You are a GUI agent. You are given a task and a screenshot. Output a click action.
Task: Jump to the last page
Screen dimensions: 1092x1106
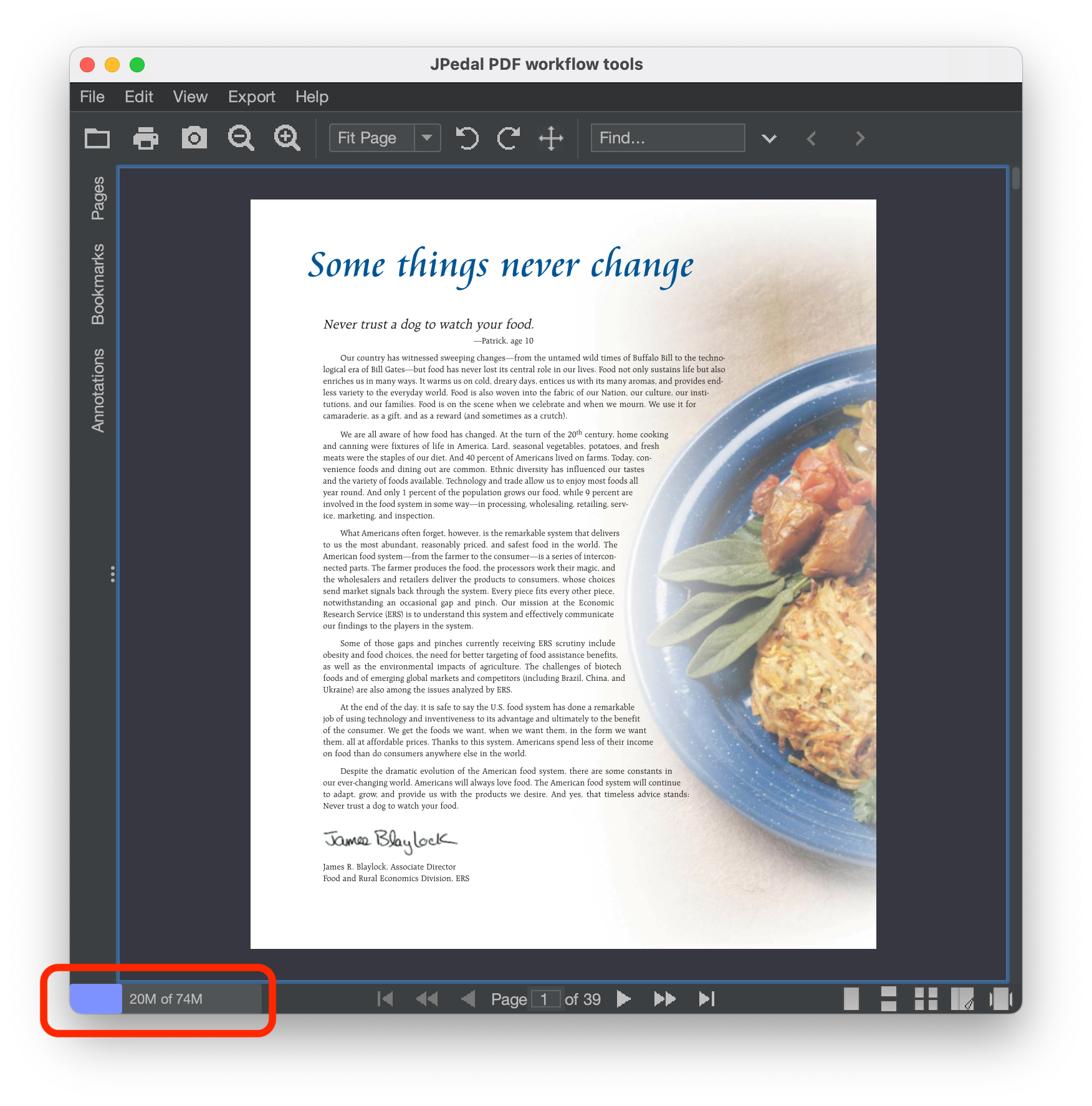click(x=707, y=999)
